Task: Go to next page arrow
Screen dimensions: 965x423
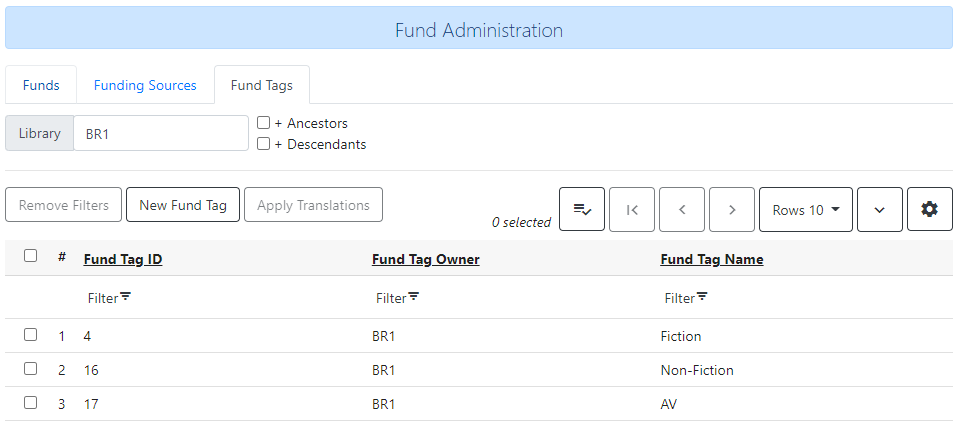Action: [x=732, y=210]
